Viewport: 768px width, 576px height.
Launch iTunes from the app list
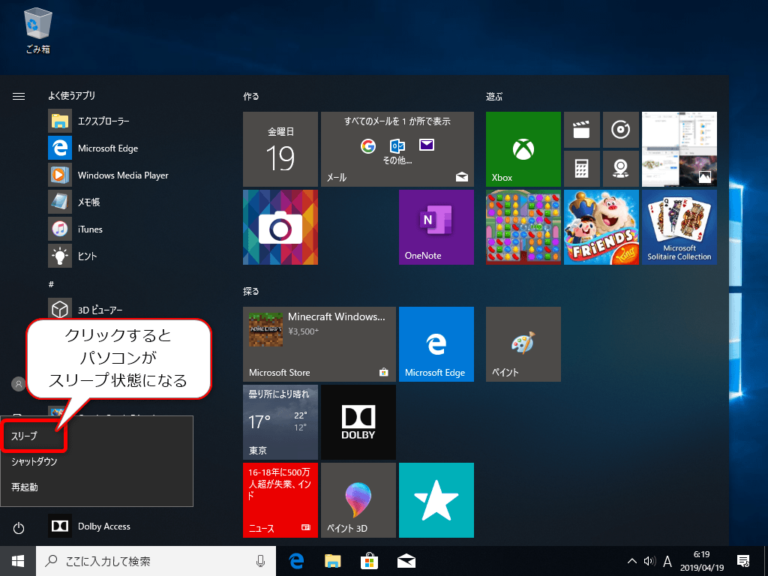[x=75, y=229]
